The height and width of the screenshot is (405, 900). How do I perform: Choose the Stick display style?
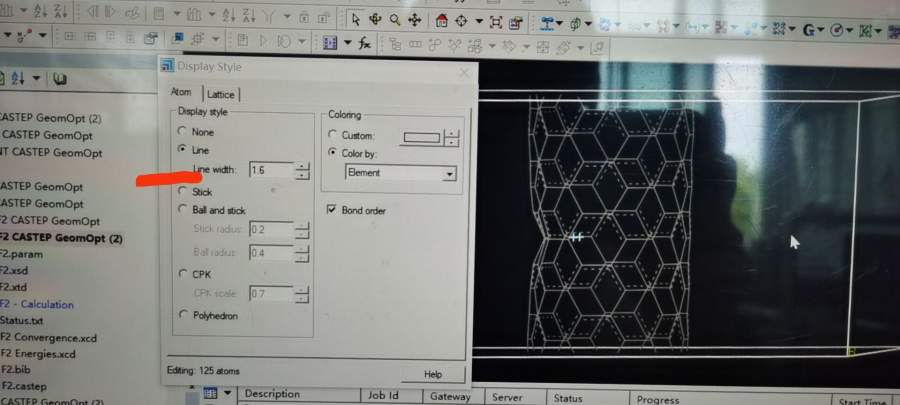pos(183,191)
